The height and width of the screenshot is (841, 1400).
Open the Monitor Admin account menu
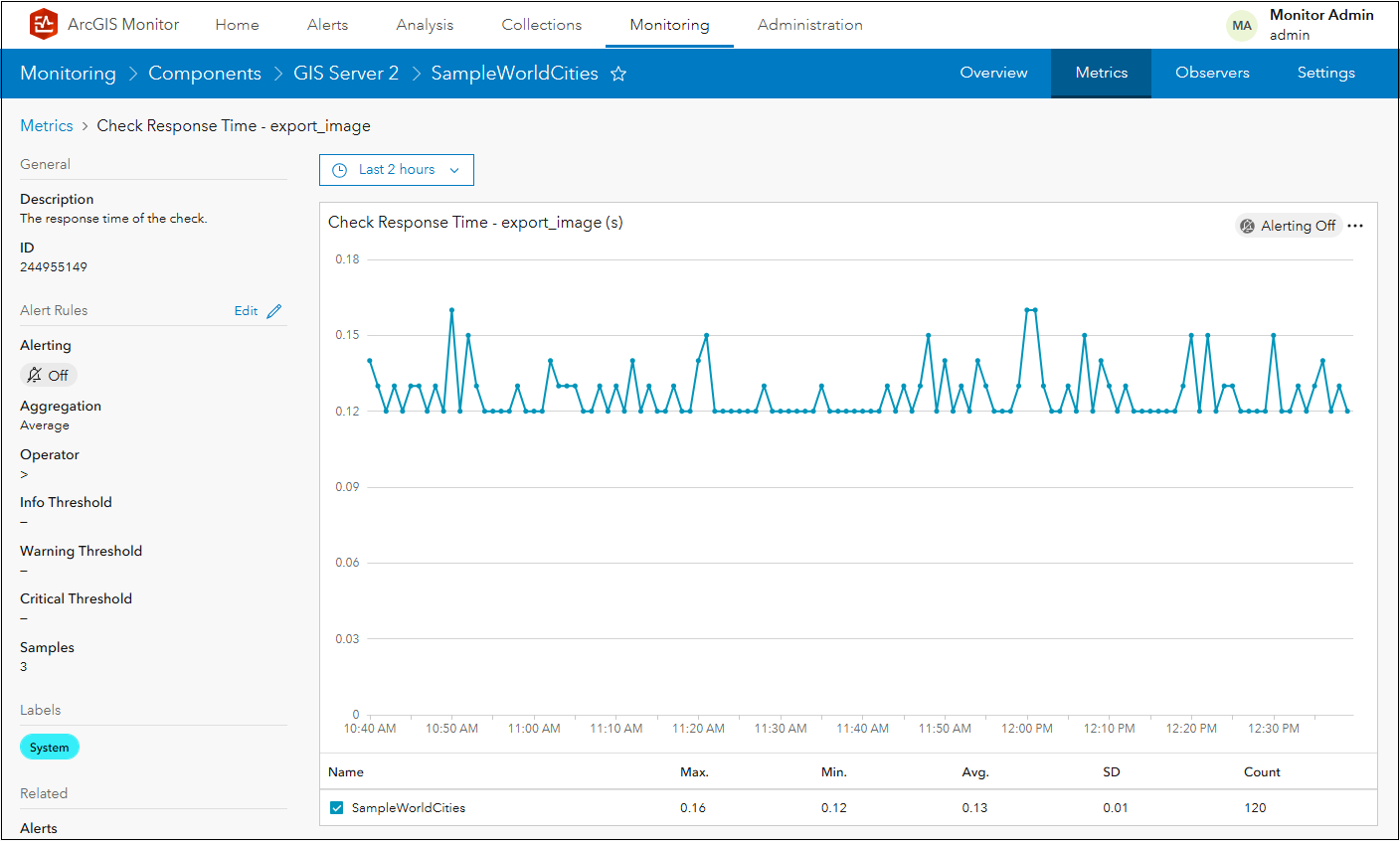1320,25
